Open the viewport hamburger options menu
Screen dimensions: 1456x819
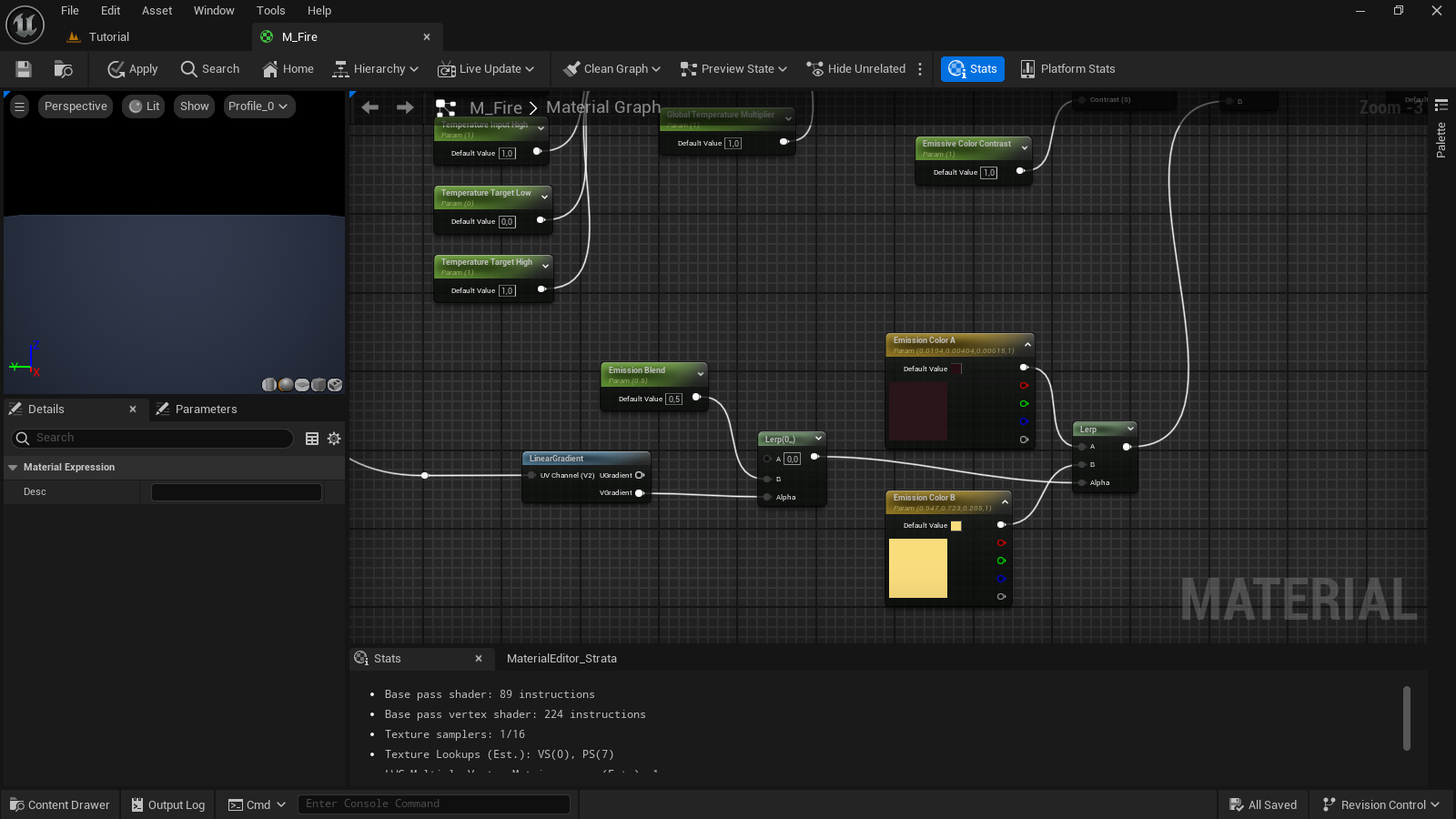pyautogui.click(x=19, y=106)
